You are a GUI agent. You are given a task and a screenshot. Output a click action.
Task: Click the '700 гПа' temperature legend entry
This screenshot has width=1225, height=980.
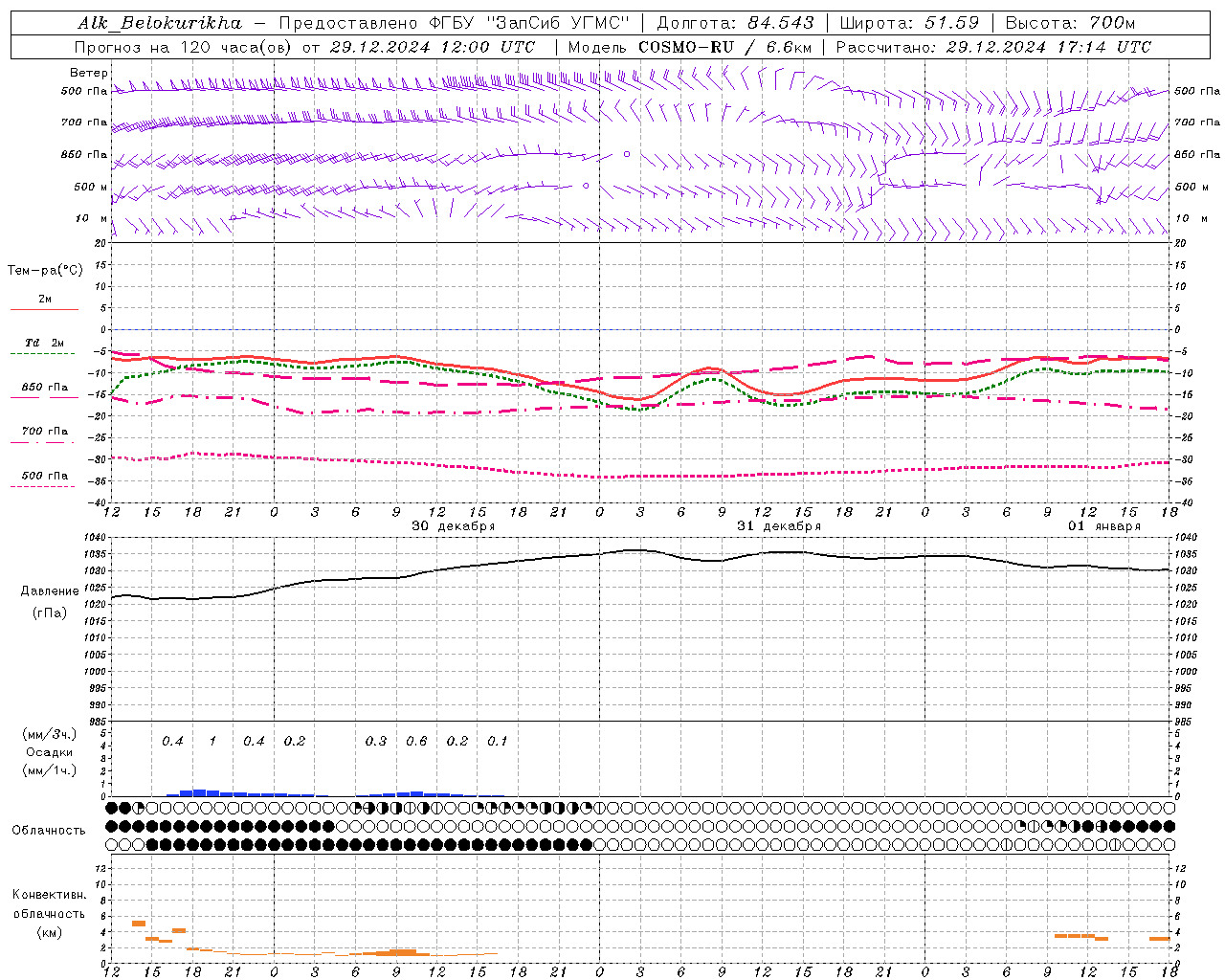coord(45,432)
